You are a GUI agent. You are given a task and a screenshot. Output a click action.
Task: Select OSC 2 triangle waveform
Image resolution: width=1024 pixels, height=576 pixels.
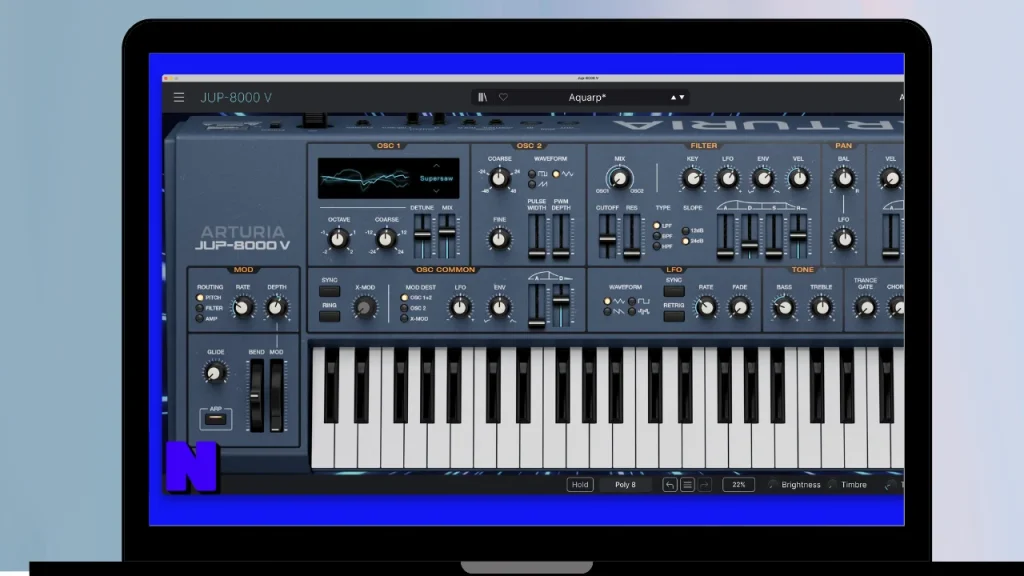(x=556, y=174)
